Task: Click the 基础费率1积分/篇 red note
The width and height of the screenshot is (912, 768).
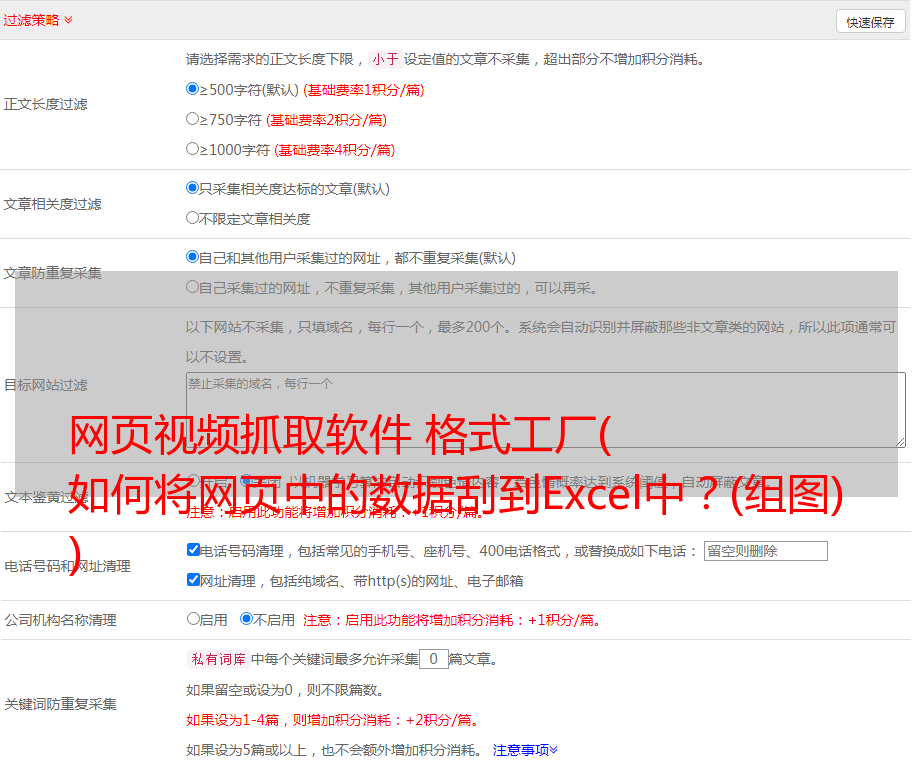Action: tap(364, 90)
